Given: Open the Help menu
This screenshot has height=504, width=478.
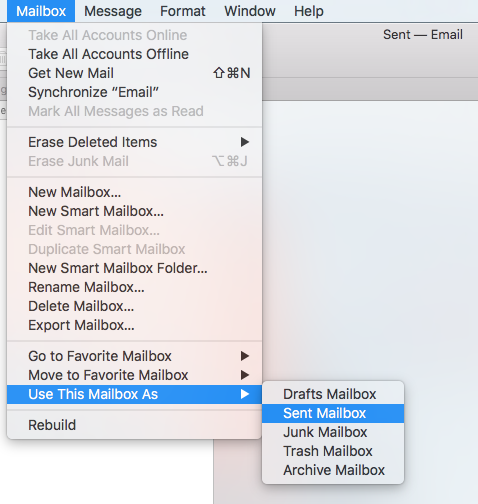Looking at the screenshot, I should [309, 11].
